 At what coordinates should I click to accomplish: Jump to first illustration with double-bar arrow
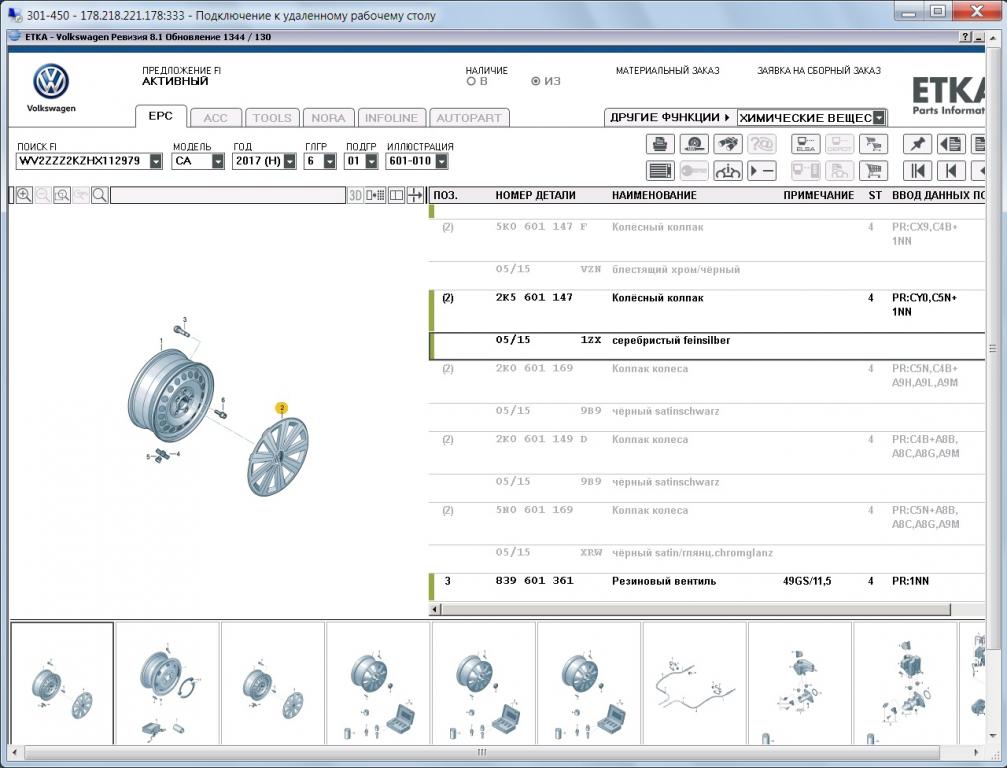(917, 171)
